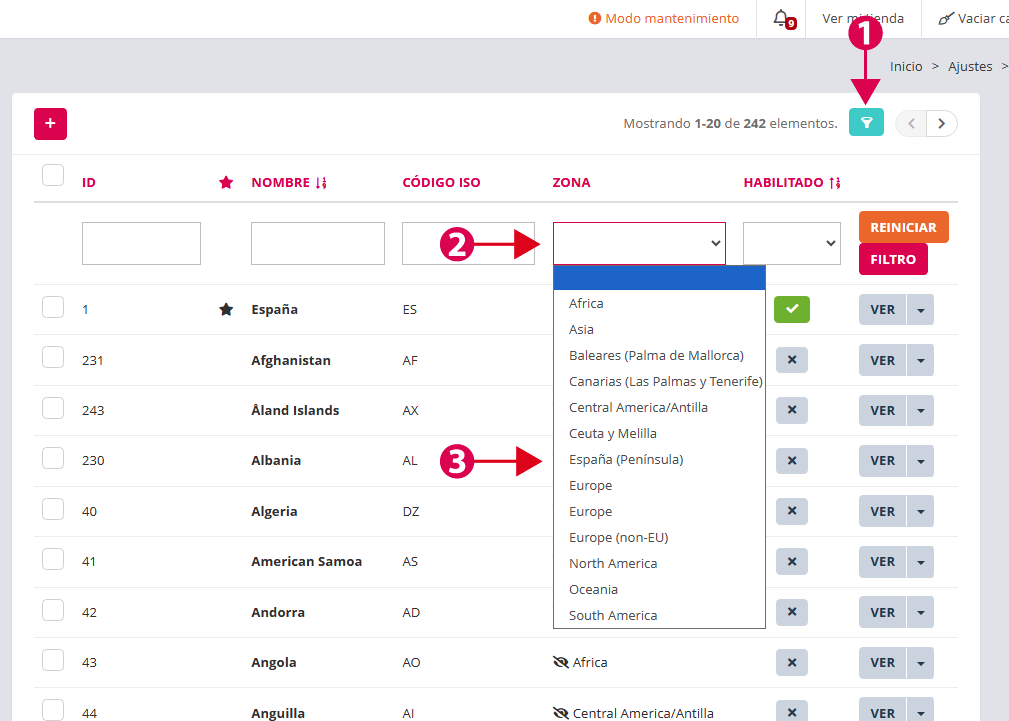Open the Habilitado filter dropdown
This screenshot has width=1009, height=721.
(x=791, y=243)
